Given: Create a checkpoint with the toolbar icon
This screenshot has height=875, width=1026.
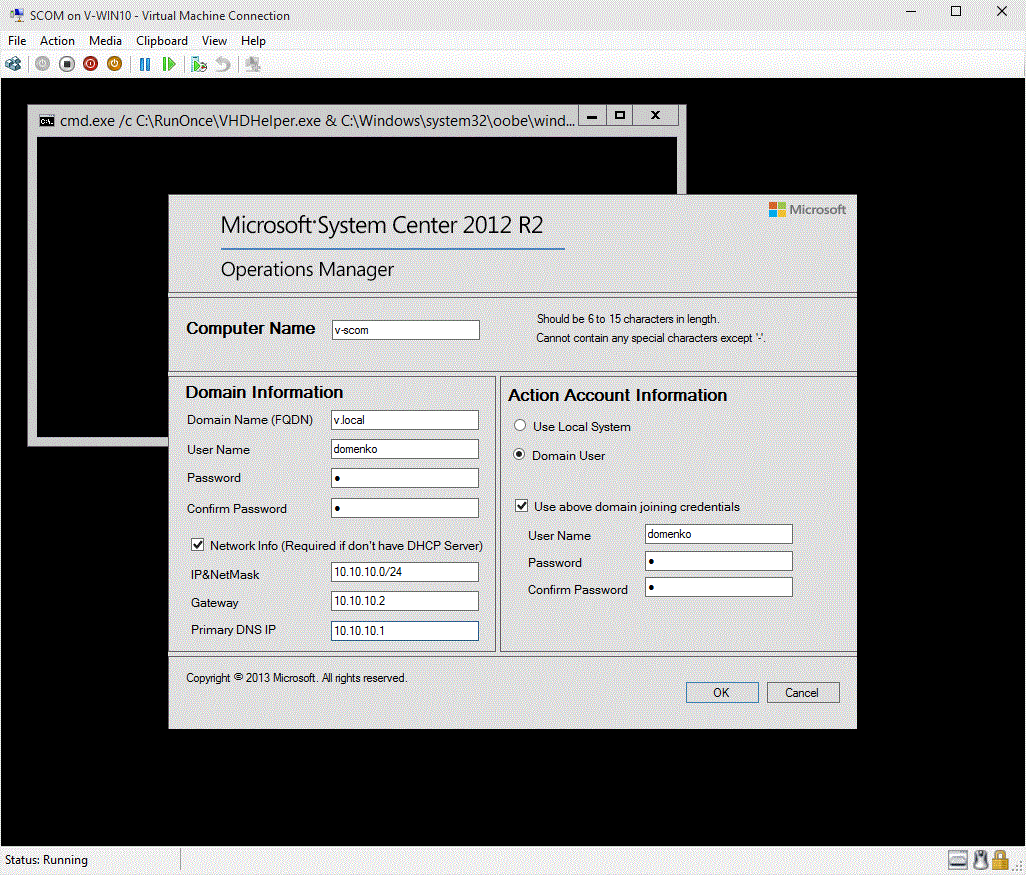Looking at the screenshot, I should 199,64.
